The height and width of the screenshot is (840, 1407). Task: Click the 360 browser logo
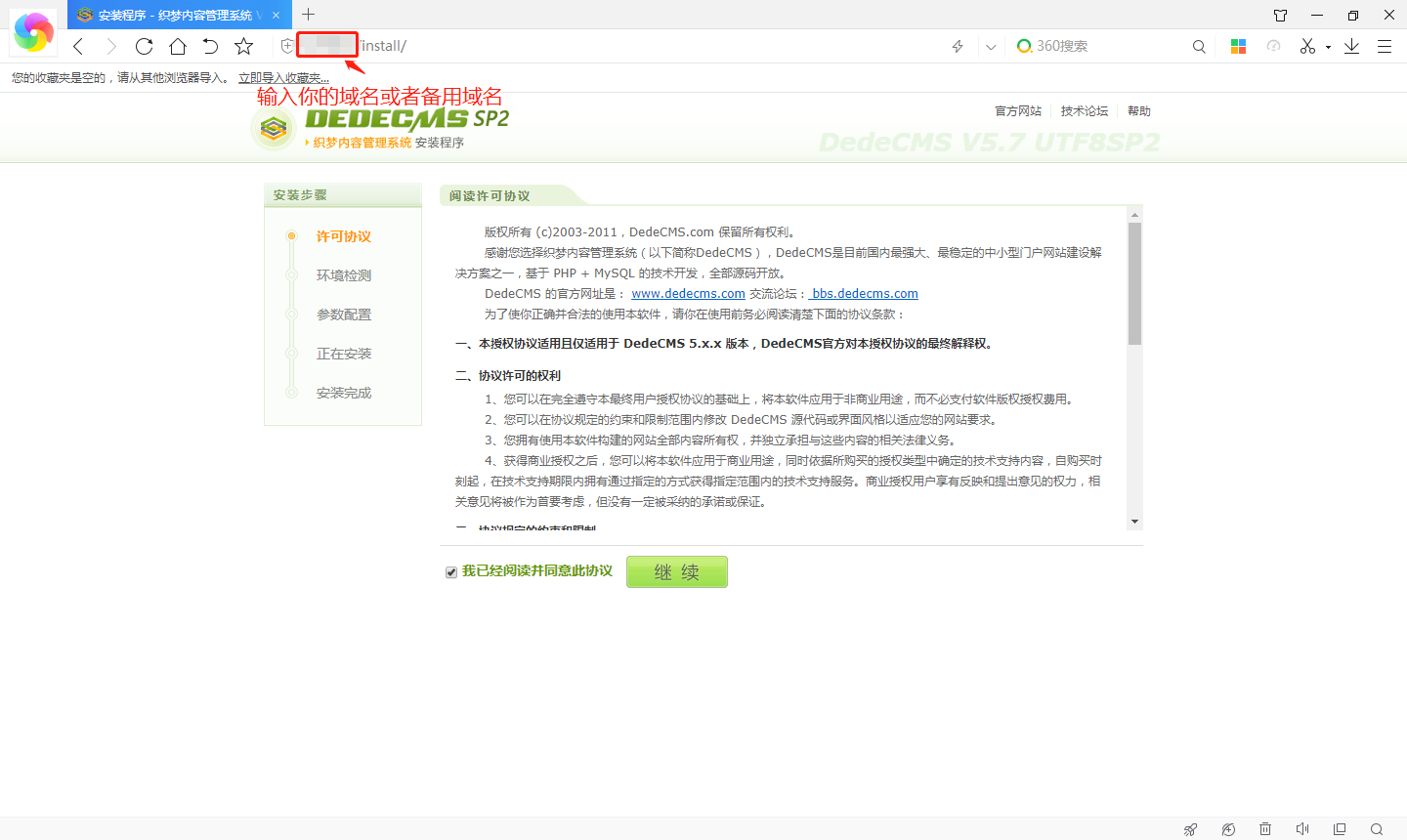34,32
